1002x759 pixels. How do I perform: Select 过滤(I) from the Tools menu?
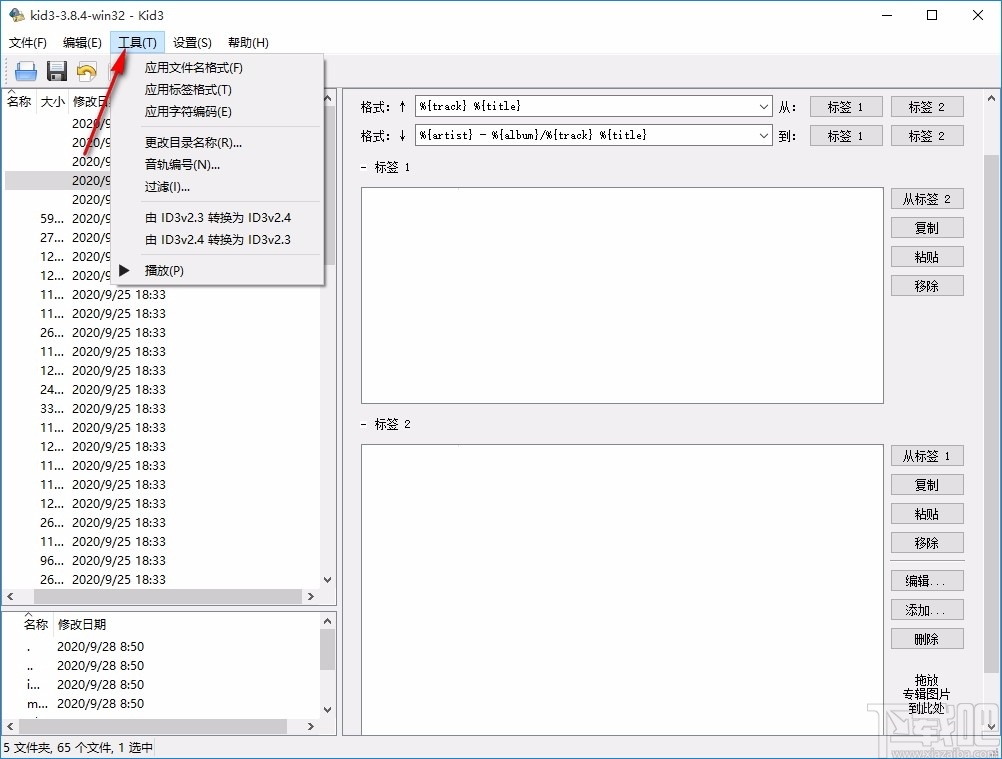166,186
